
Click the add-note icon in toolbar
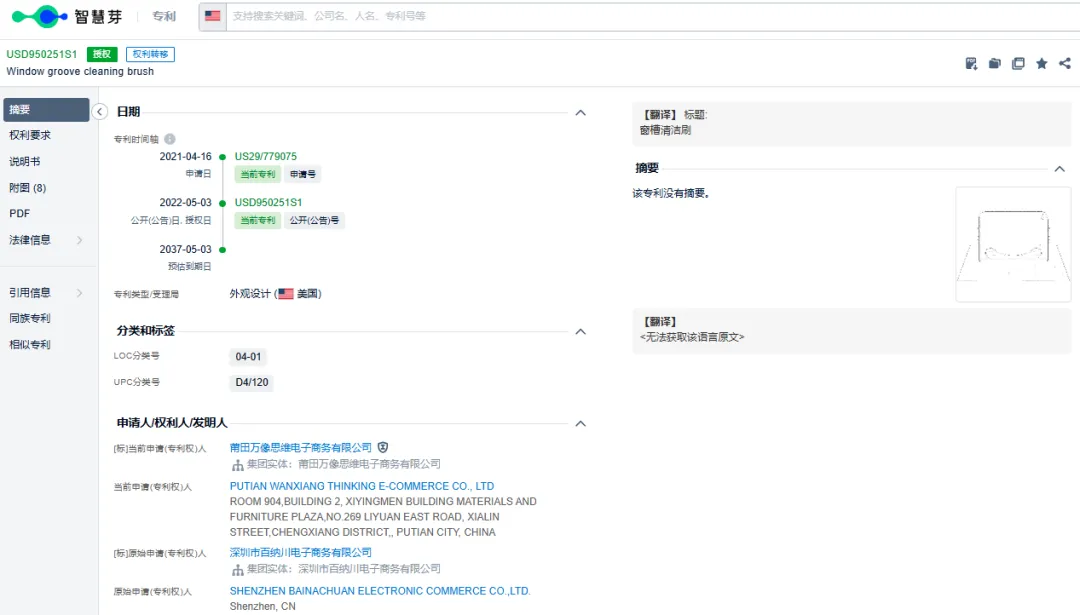coord(971,63)
